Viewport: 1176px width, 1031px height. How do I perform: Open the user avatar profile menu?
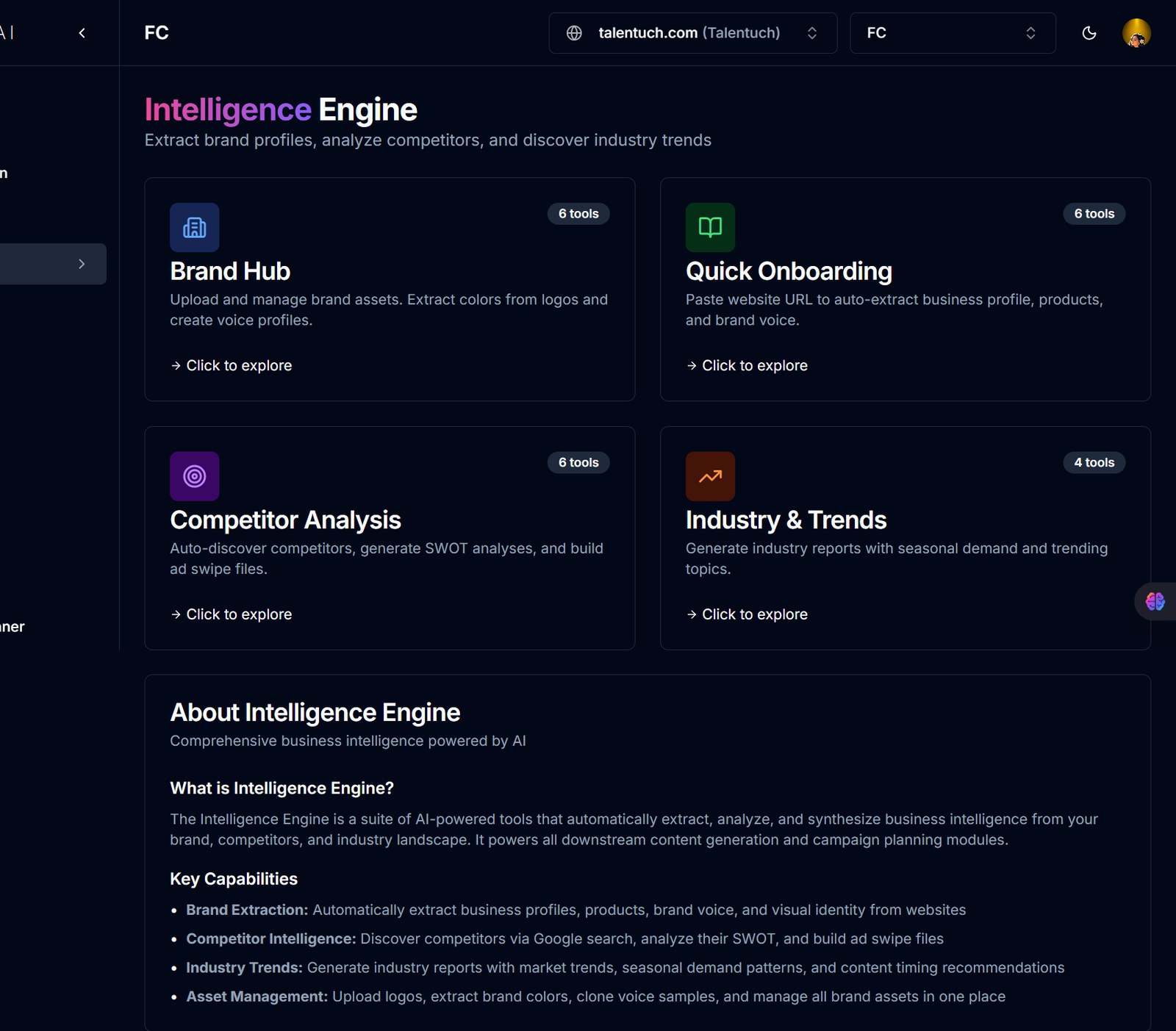(x=1136, y=33)
